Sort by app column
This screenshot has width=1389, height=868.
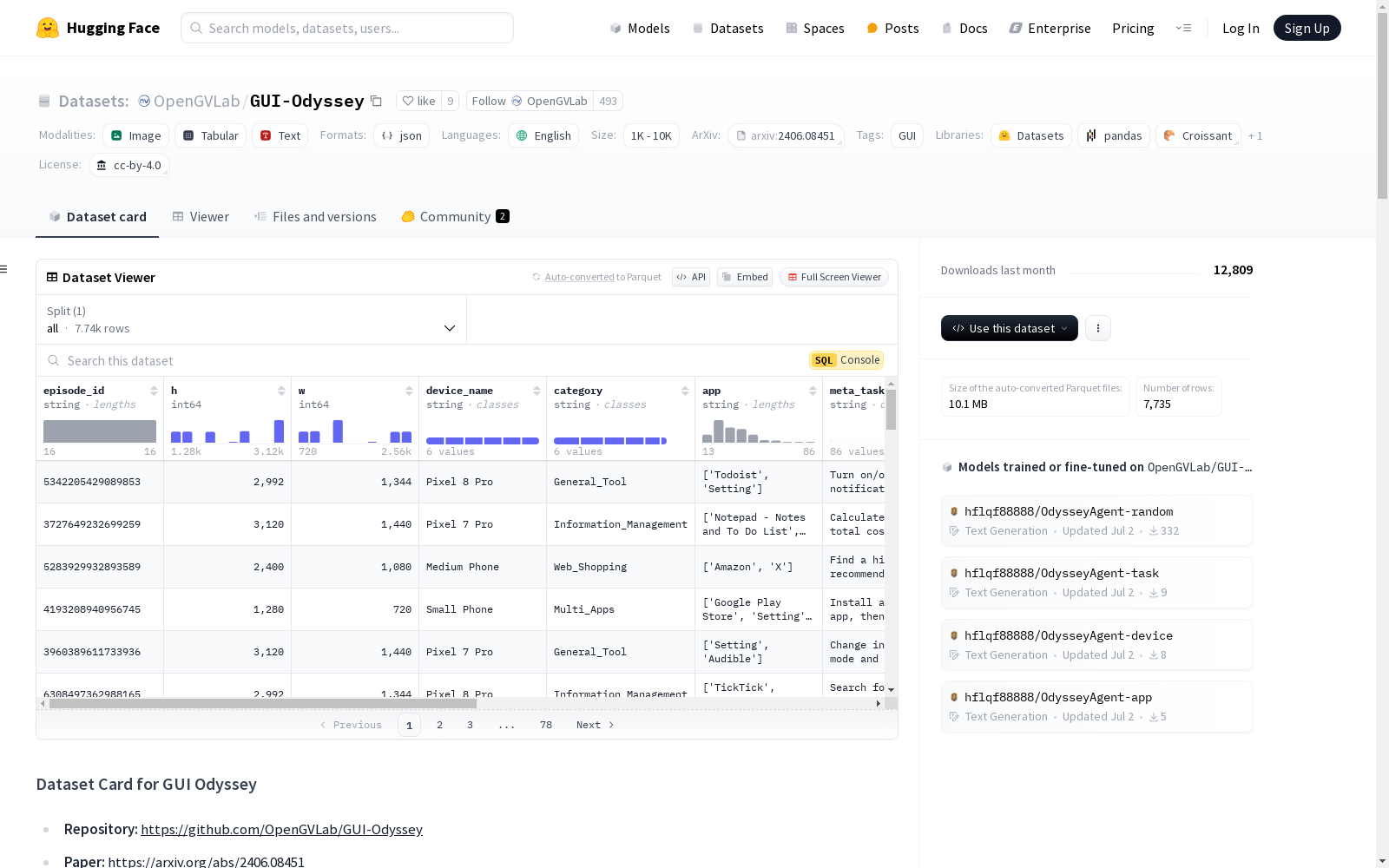813,391
